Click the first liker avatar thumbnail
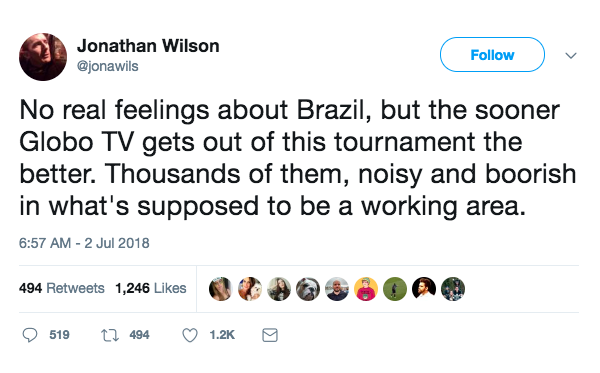The image size is (600, 373). [221, 289]
